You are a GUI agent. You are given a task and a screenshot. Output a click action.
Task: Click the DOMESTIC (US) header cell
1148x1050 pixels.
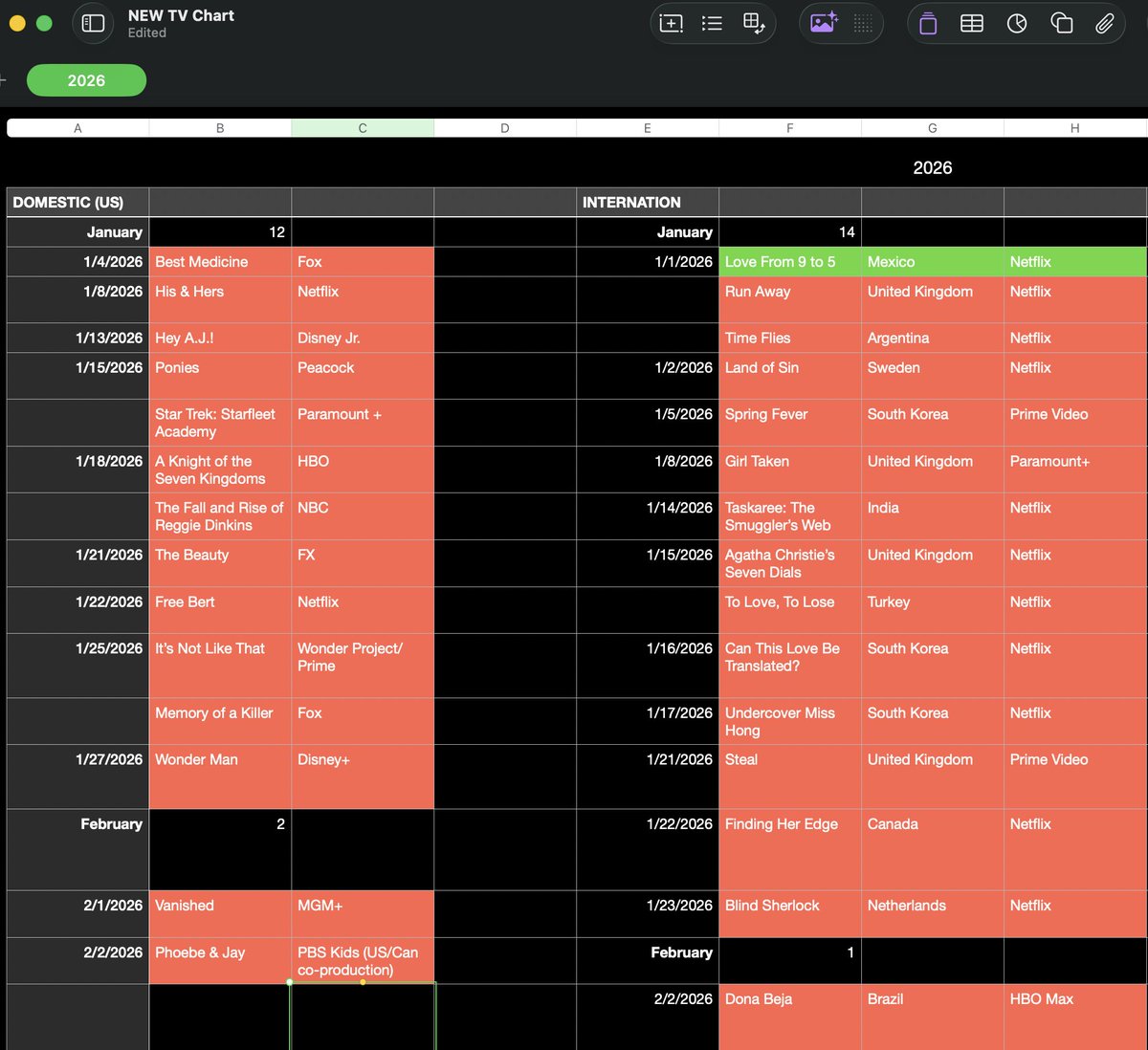(77, 202)
